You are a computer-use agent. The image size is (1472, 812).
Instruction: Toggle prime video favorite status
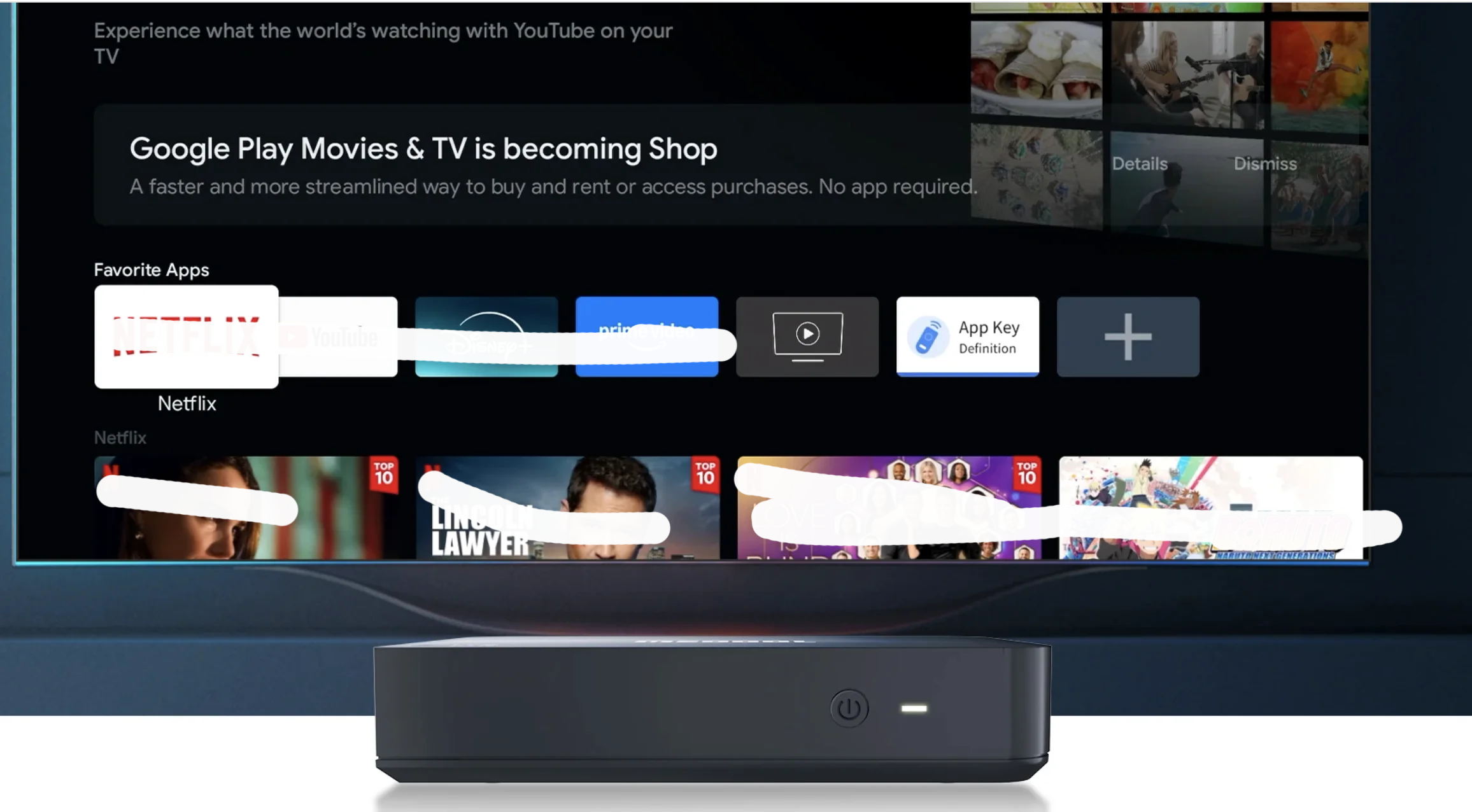(x=648, y=336)
